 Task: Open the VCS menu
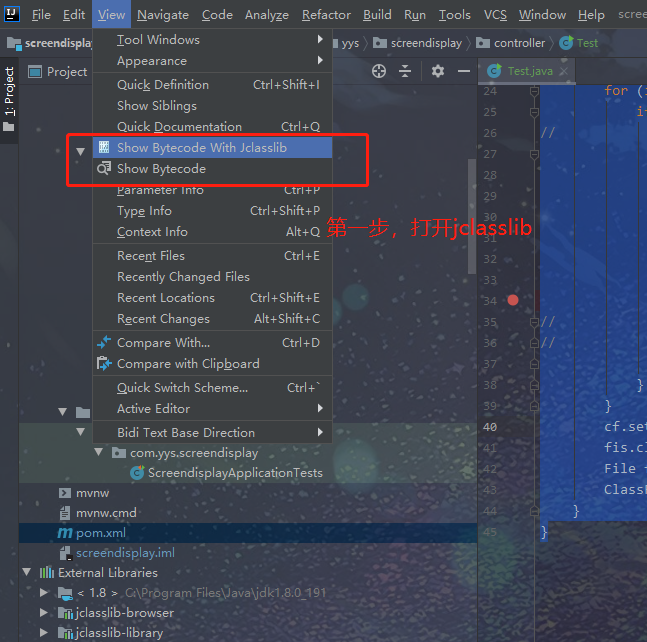pos(495,15)
